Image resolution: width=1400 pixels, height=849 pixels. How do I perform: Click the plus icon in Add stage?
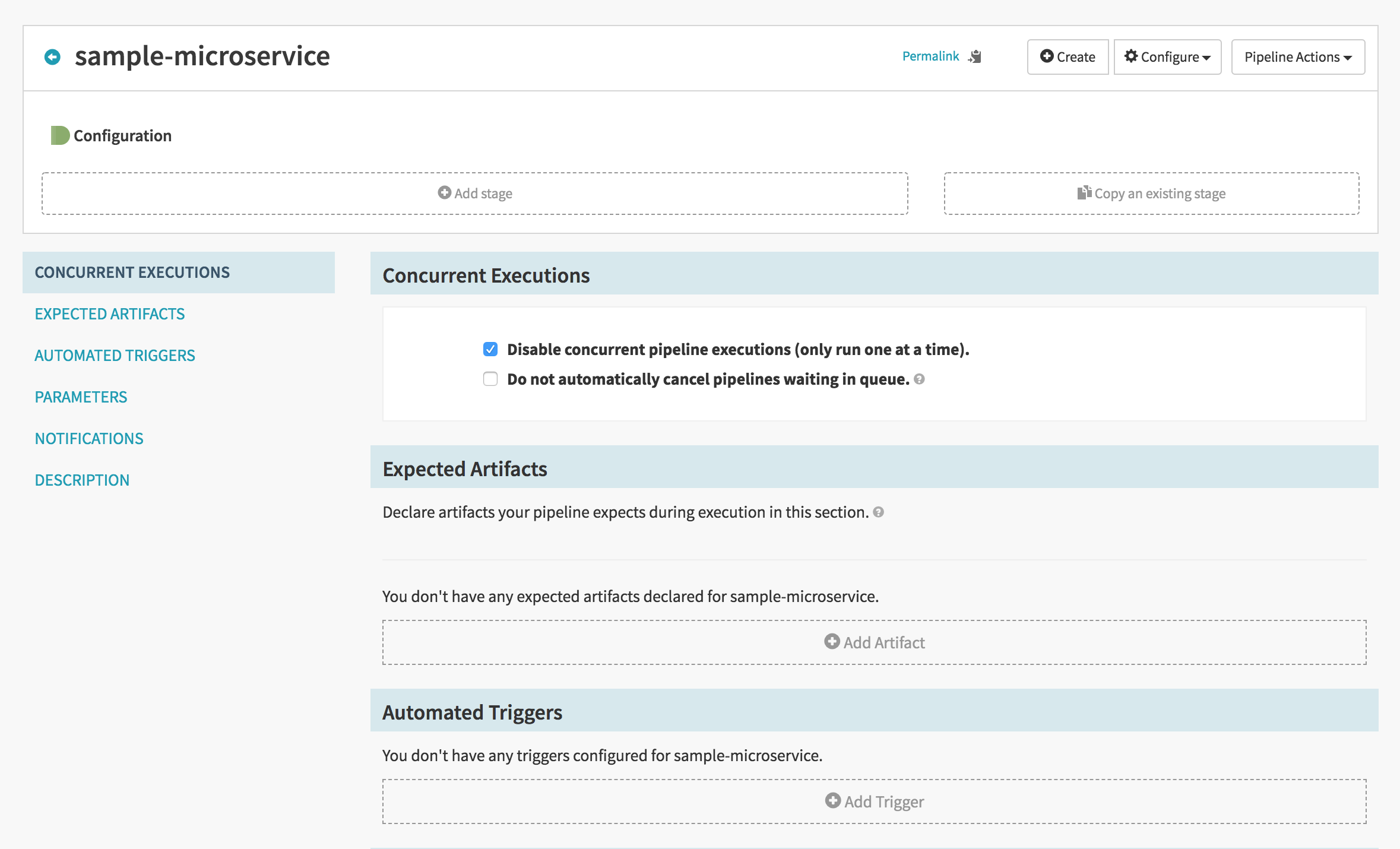(x=444, y=193)
